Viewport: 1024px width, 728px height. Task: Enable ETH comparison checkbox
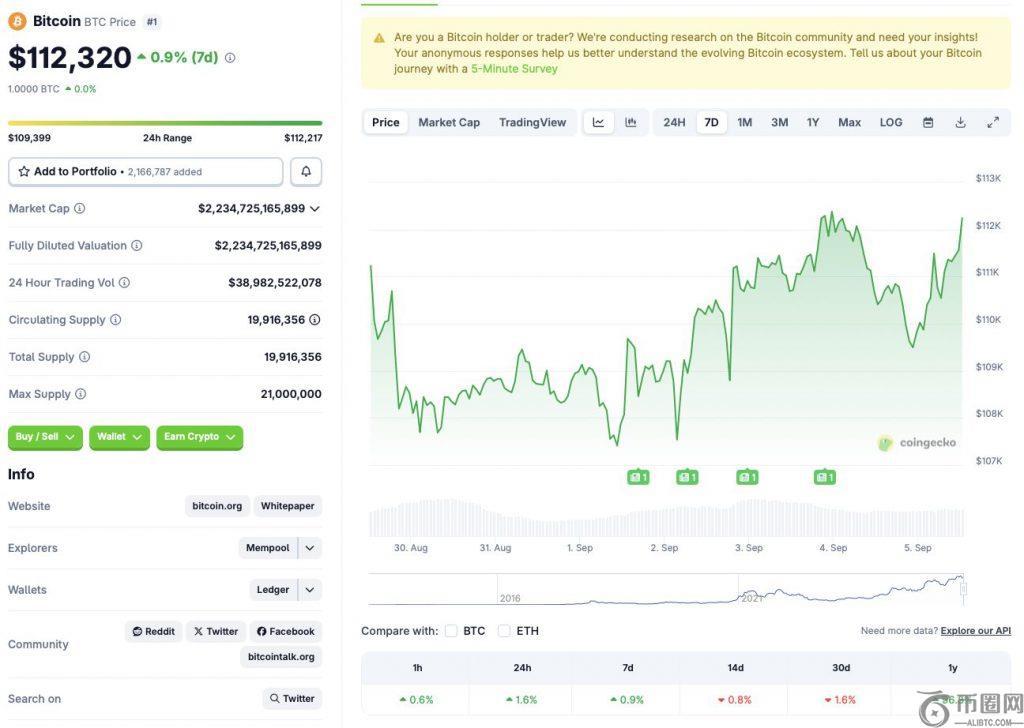tap(504, 631)
